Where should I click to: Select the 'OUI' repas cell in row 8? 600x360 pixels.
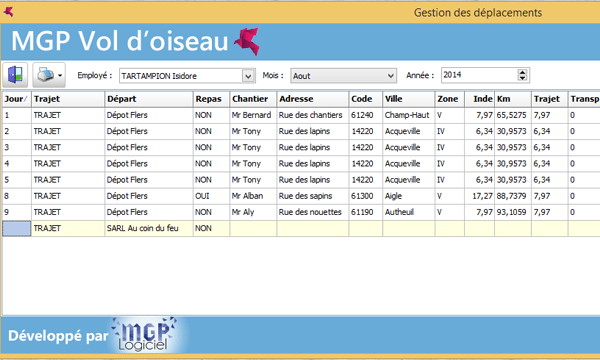point(211,196)
